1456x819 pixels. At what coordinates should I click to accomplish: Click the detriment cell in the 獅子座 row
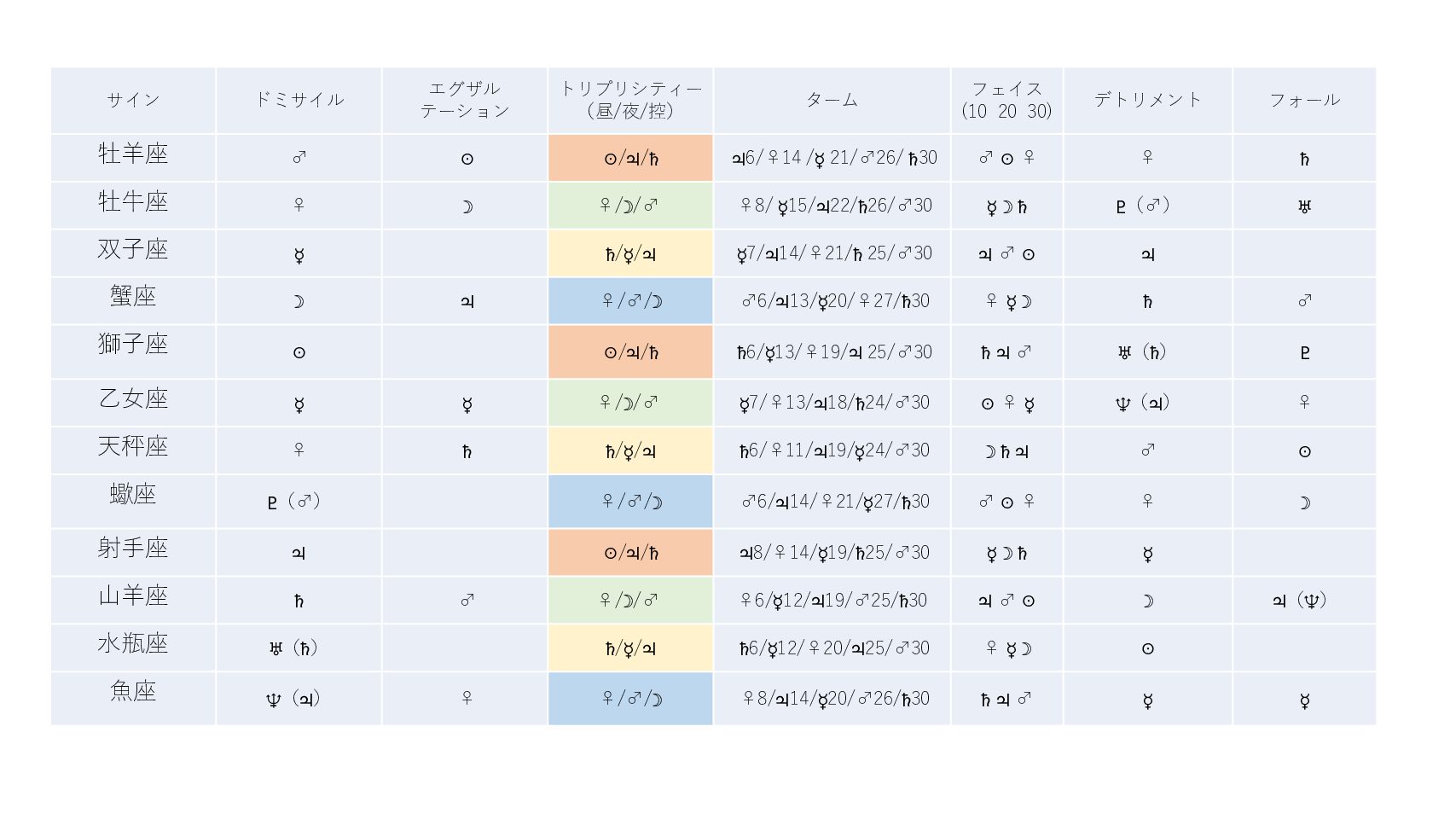coord(1147,351)
